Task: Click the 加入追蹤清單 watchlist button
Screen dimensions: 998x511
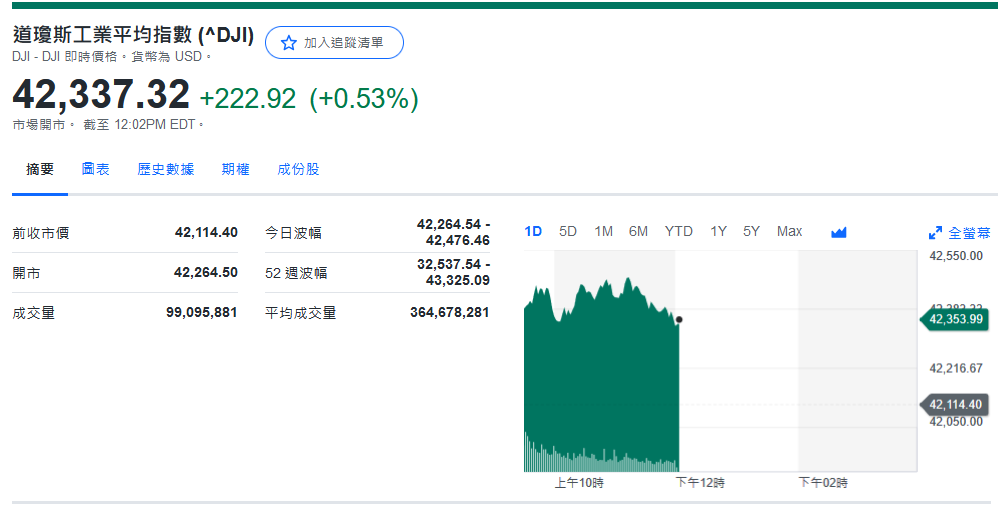Action: (335, 43)
